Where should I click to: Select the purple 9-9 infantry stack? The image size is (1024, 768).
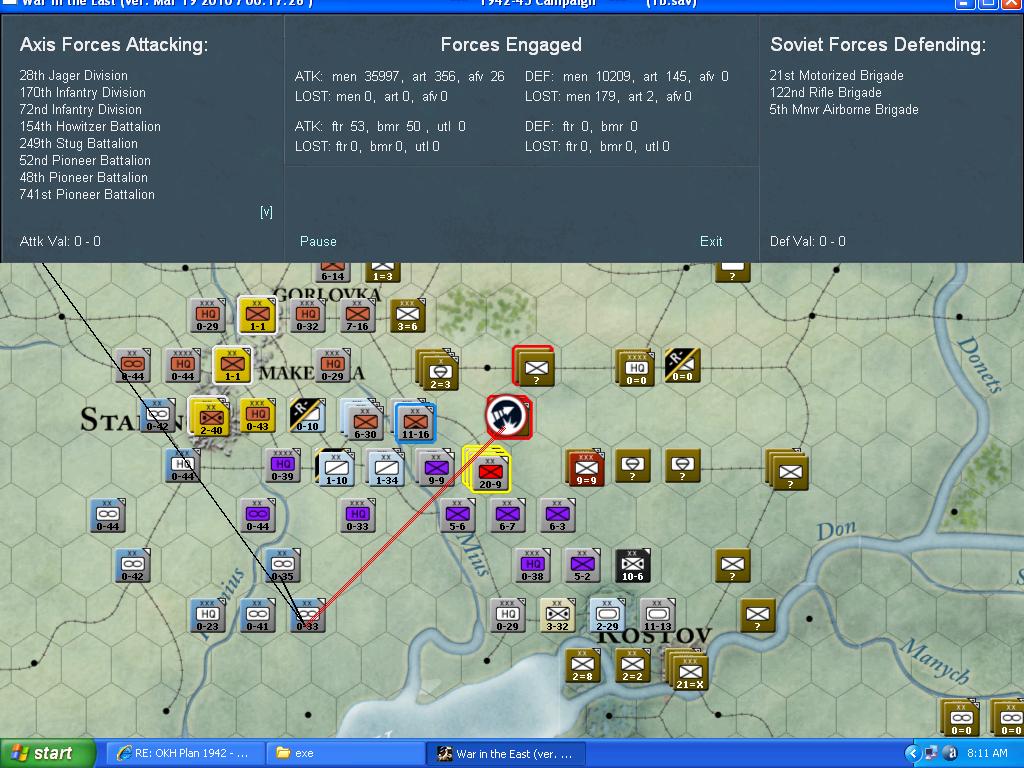[x=436, y=469]
